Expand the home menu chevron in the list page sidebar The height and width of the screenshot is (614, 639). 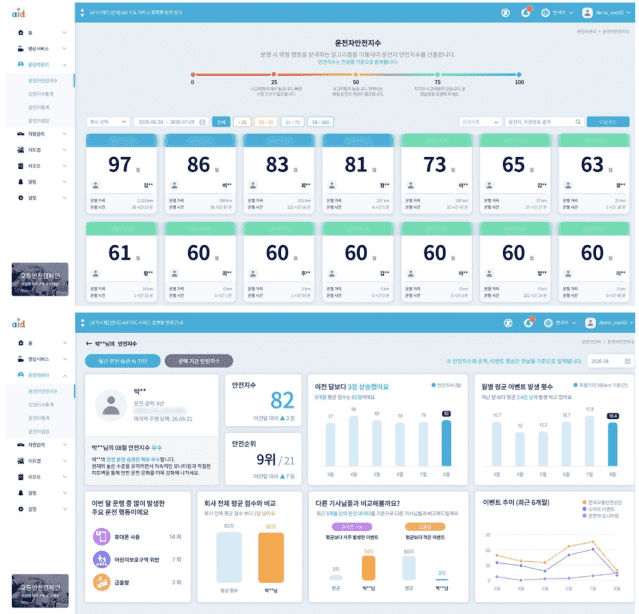(x=64, y=33)
